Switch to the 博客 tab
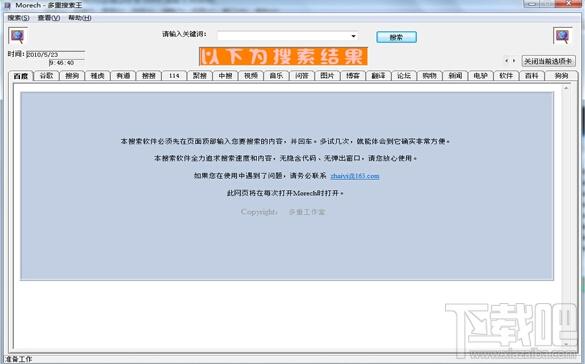Image resolution: width=585 pixels, height=364 pixels. pyautogui.click(x=353, y=76)
